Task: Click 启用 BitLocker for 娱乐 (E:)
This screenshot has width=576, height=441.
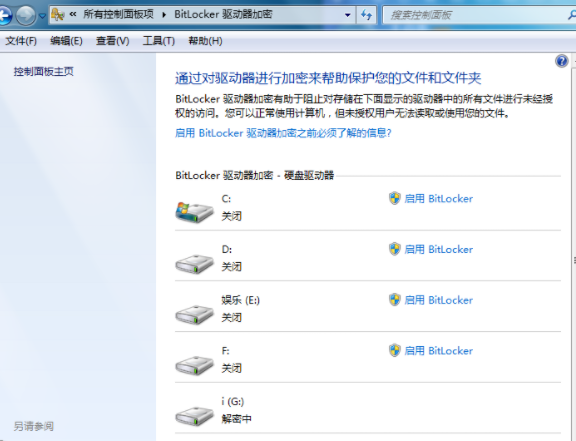Action: pos(438,300)
